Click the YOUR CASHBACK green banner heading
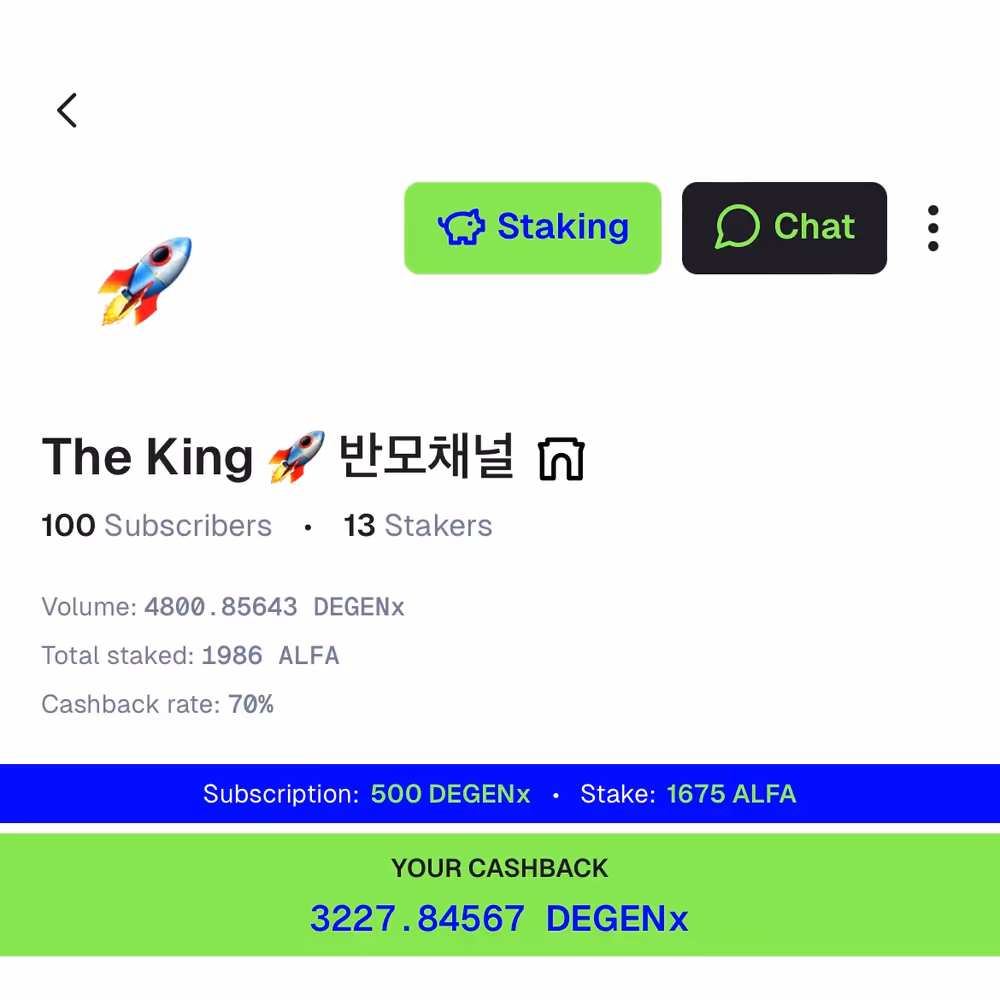This screenshot has width=1000, height=1000. coord(500,868)
